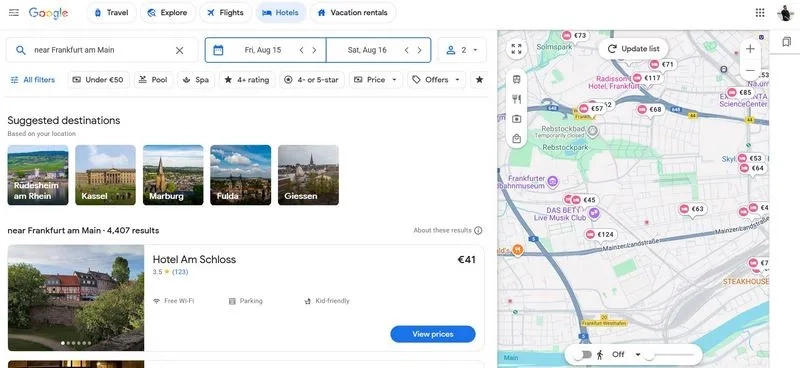Click the hotel location search field
The height and width of the screenshot is (368, 800).
point(102,50)
